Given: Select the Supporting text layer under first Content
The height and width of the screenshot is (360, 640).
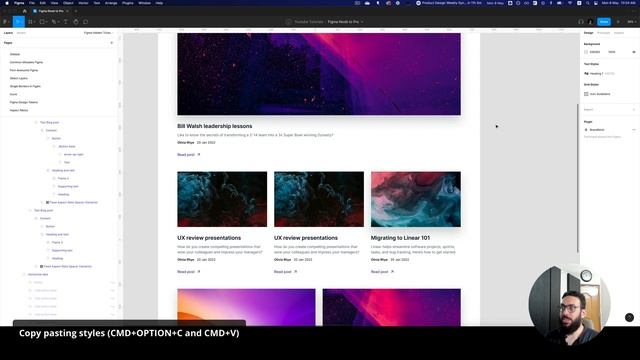Looking at the screenshot, I should pos(68,186).
